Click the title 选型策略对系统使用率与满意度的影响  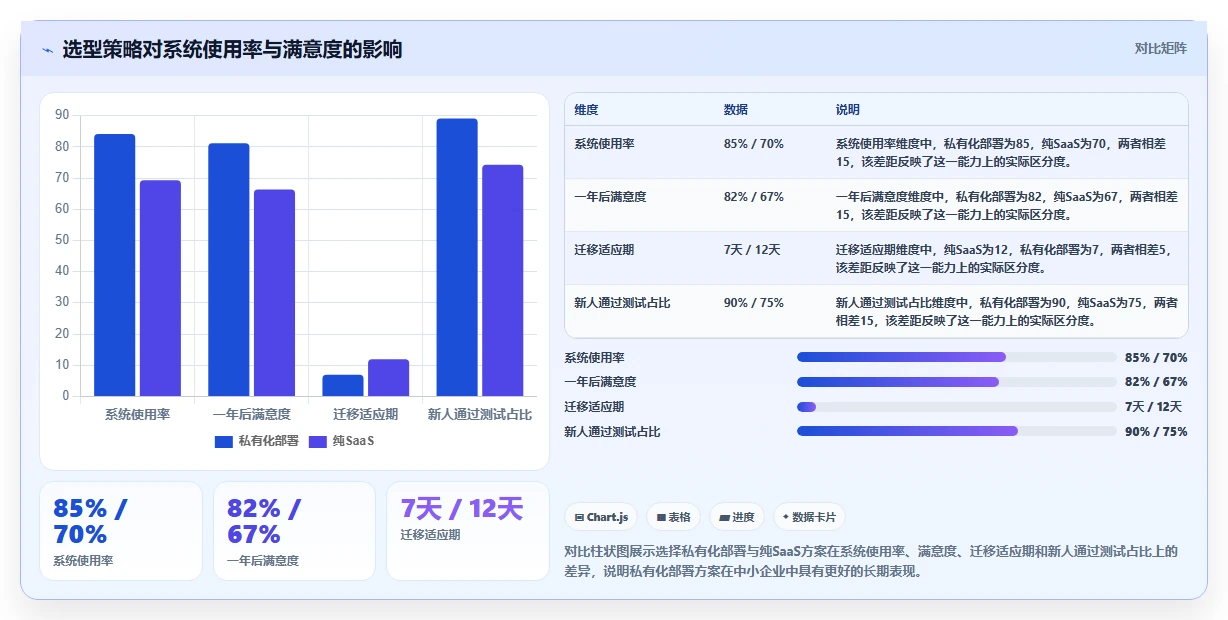coord(232,50)
